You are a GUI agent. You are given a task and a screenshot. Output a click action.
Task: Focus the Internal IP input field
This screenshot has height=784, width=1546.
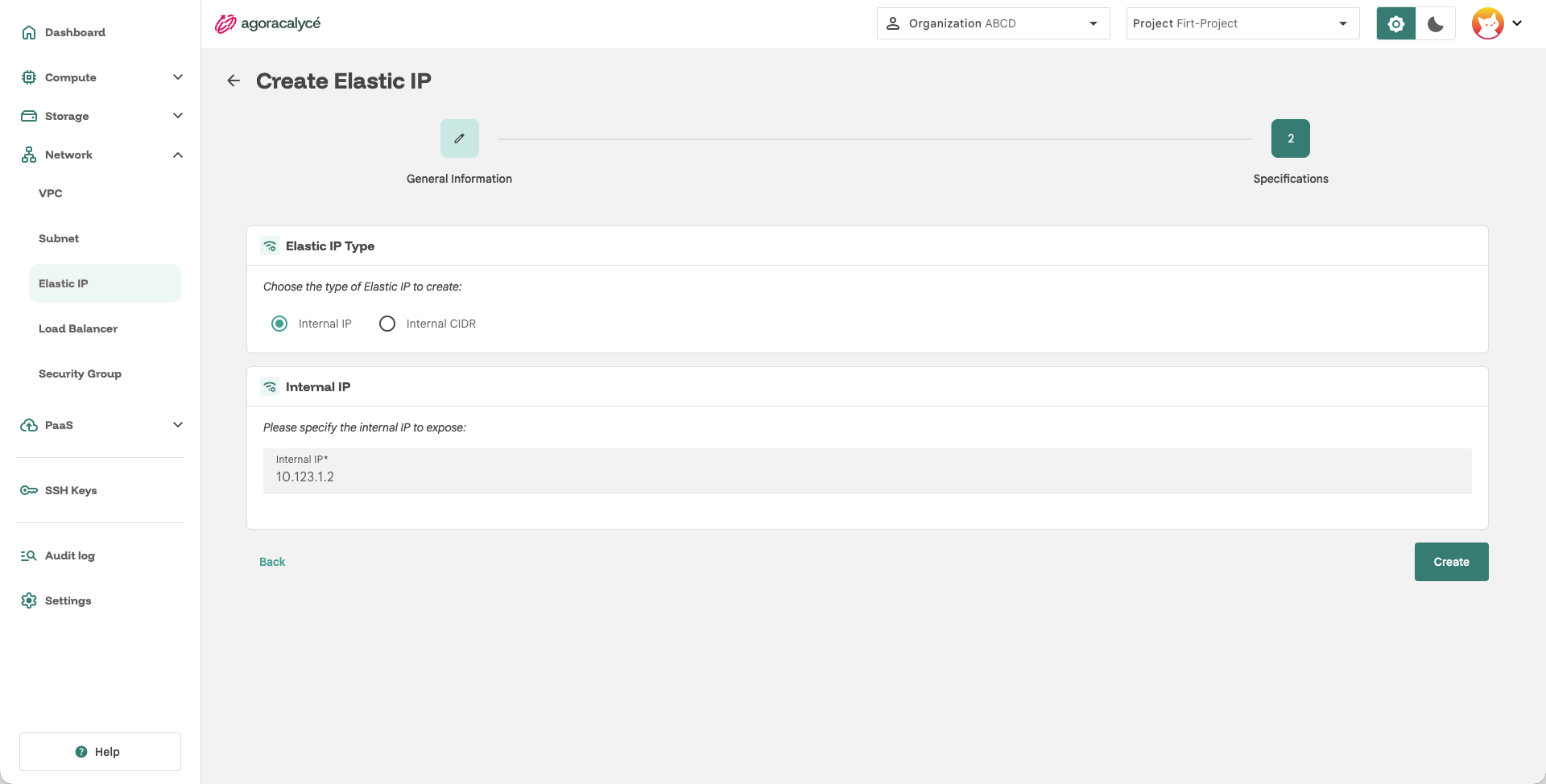(x=867, y=471)
